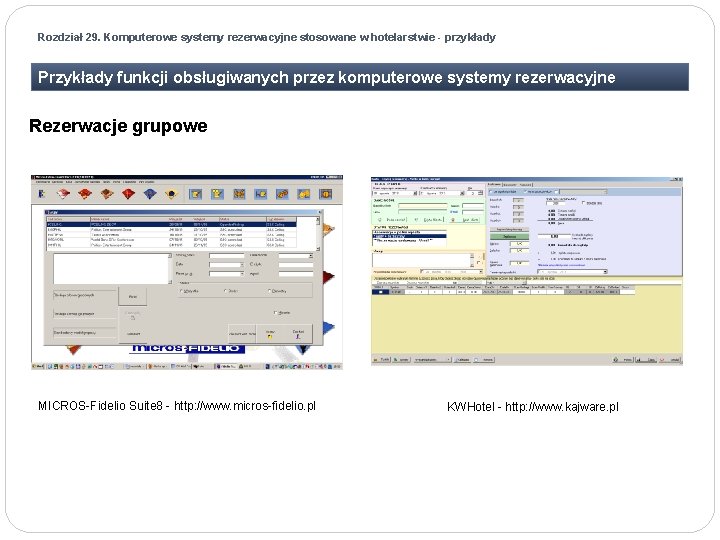Image resolution: width=720 pixels, height=540 pixels.
Task: Switch to the first tab in KWHotel right panel
Action: (x=494, y=184)
